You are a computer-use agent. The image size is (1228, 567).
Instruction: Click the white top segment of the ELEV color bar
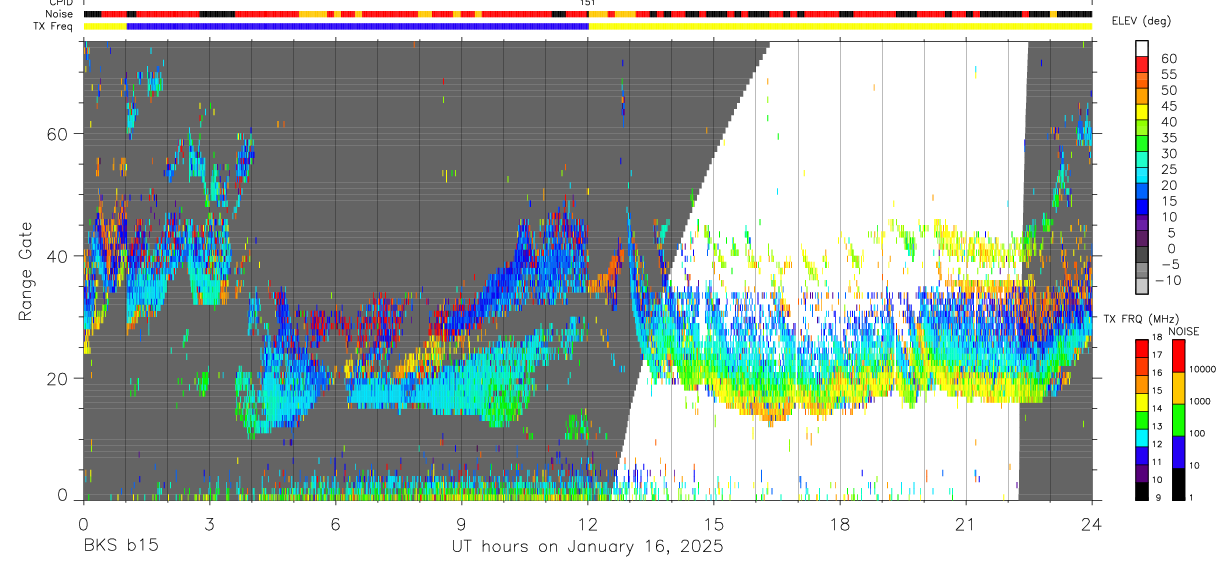(x=1142, y=48)
